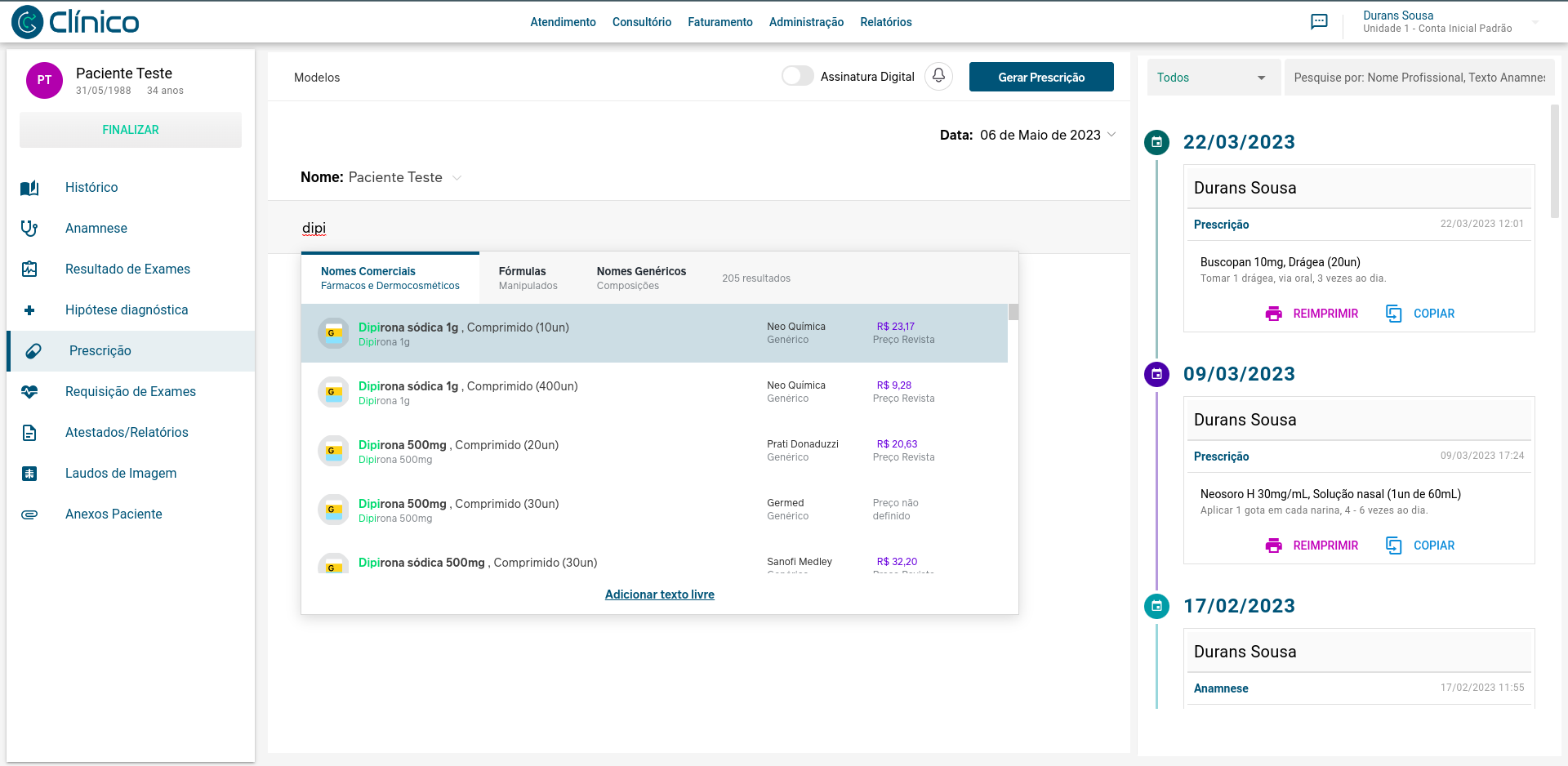The width and height of the screenshot is (1568, 766).
Task: Expand the Data date chevron
Action: [x=1111, y=135]
